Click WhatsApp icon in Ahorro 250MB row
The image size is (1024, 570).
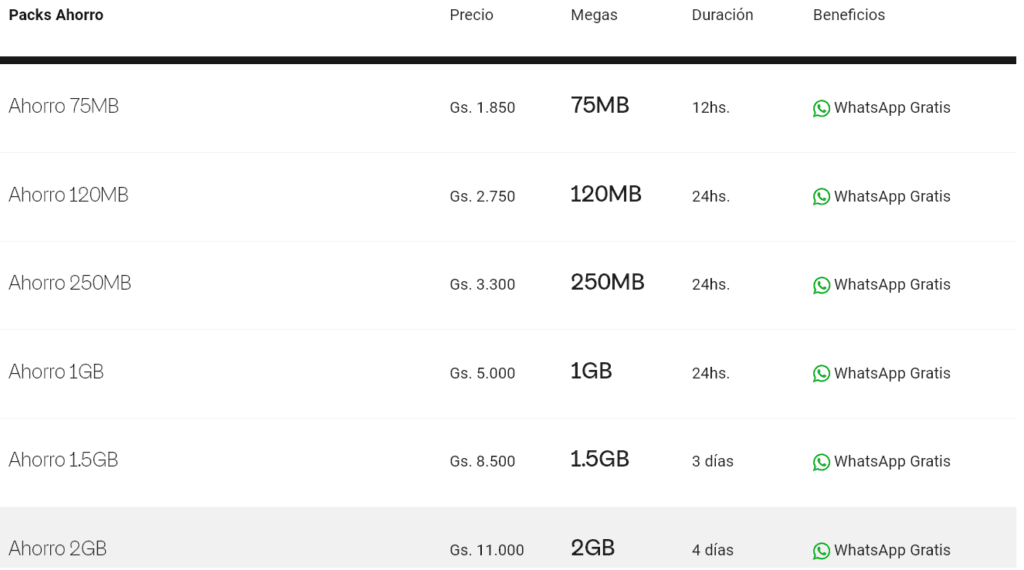tap(821, 285)
